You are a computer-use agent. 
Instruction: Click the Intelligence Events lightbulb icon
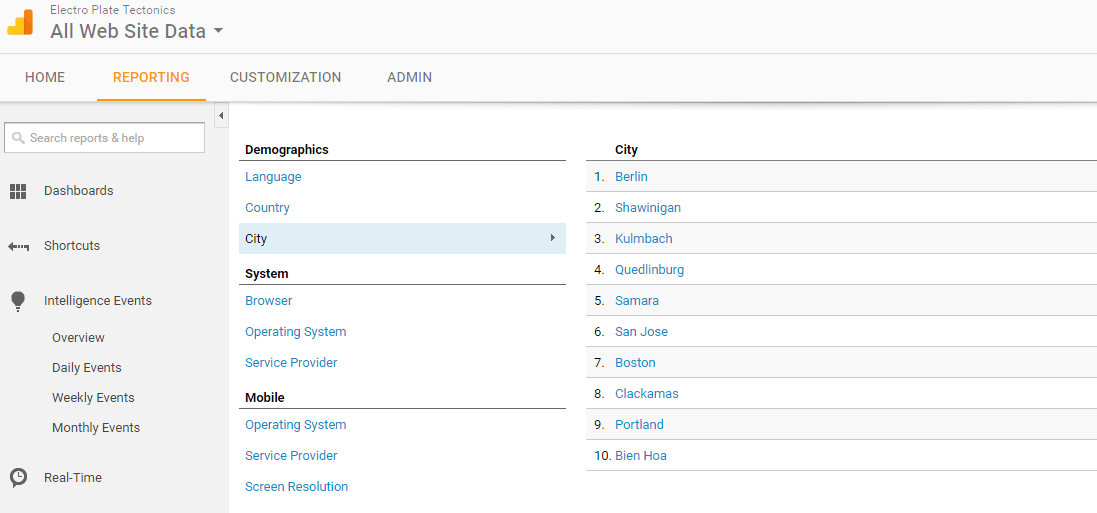18,301
